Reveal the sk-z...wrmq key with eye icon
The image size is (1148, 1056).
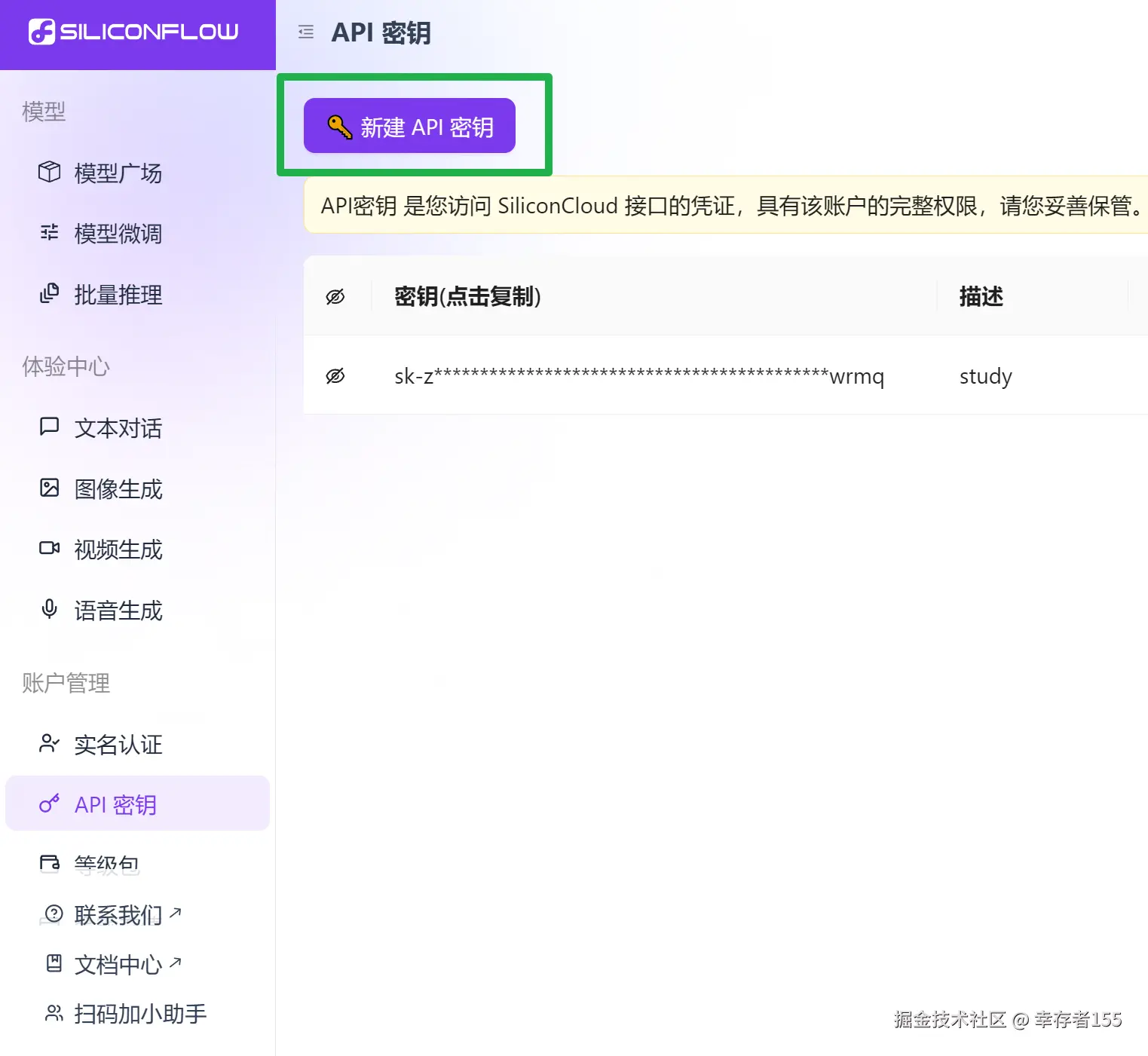(335, 375)
